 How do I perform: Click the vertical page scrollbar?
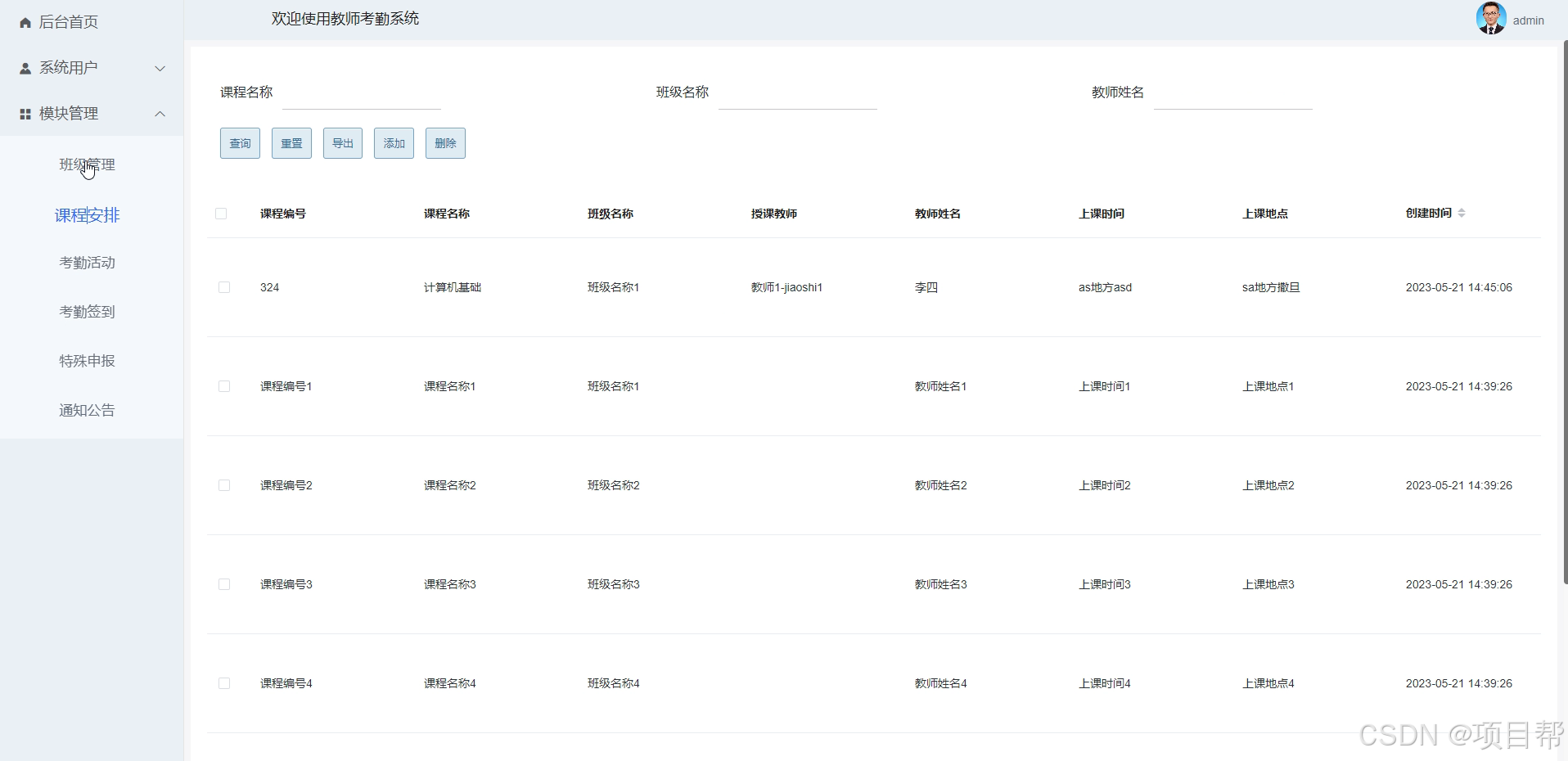pos(1565,311)
